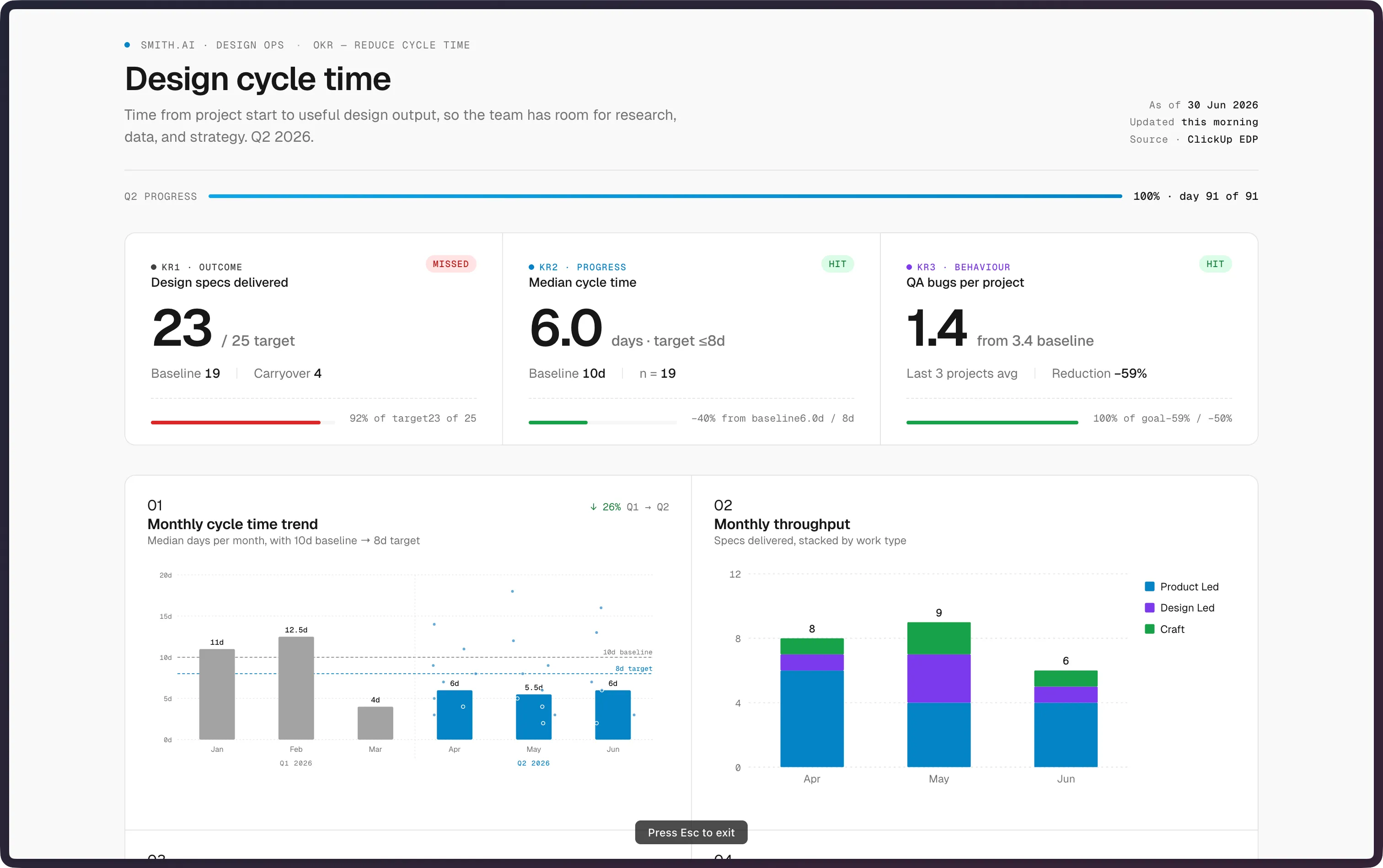Click the KR1 Outcome dot marker

[154, 267]
